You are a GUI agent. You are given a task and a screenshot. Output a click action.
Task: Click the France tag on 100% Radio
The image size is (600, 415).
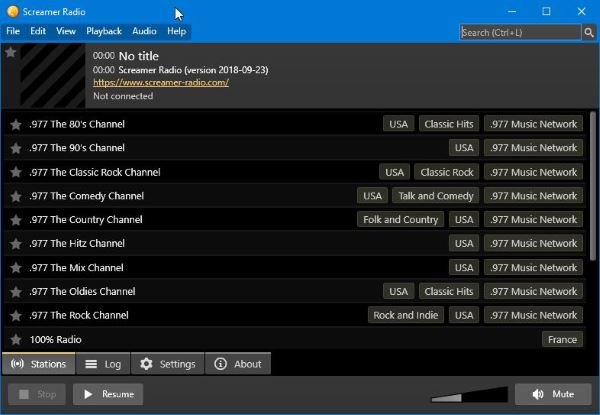[x=562, y=340]
